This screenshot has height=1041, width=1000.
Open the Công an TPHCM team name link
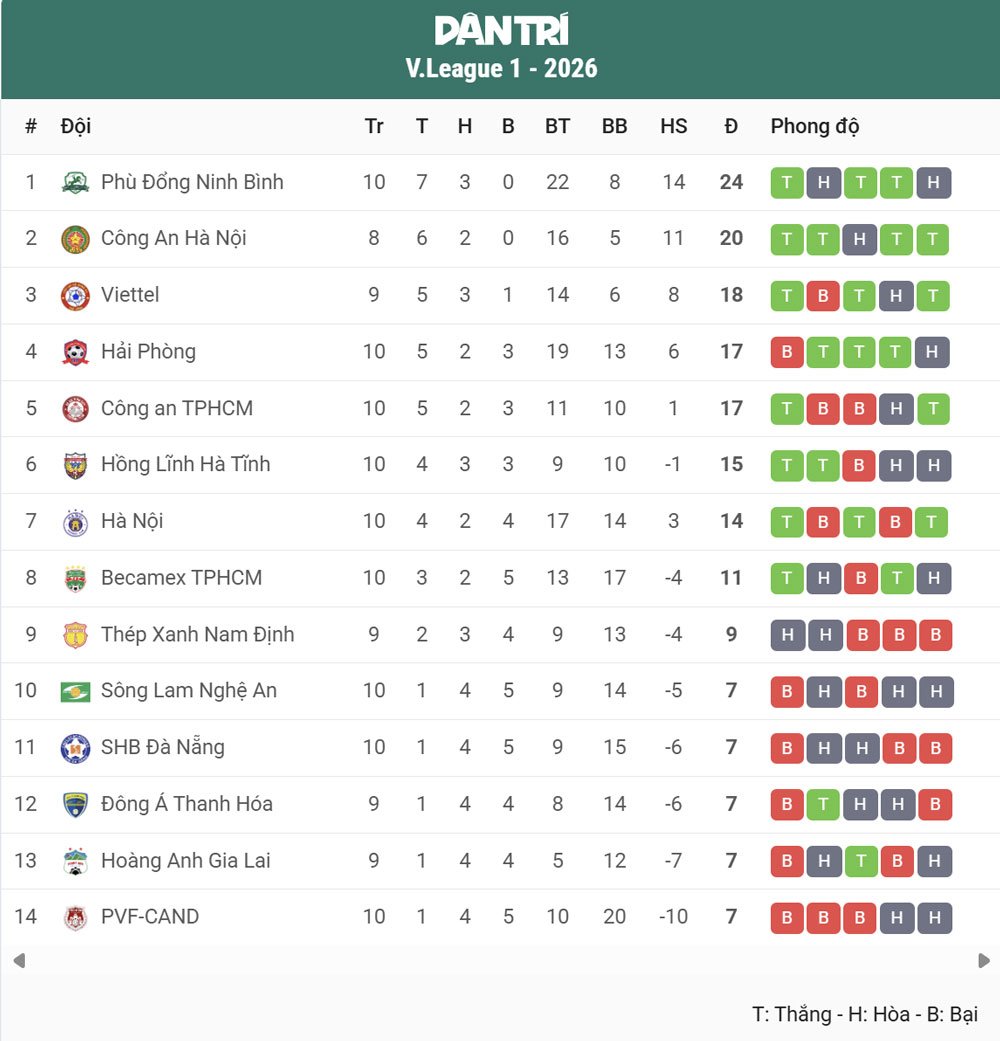177,408
